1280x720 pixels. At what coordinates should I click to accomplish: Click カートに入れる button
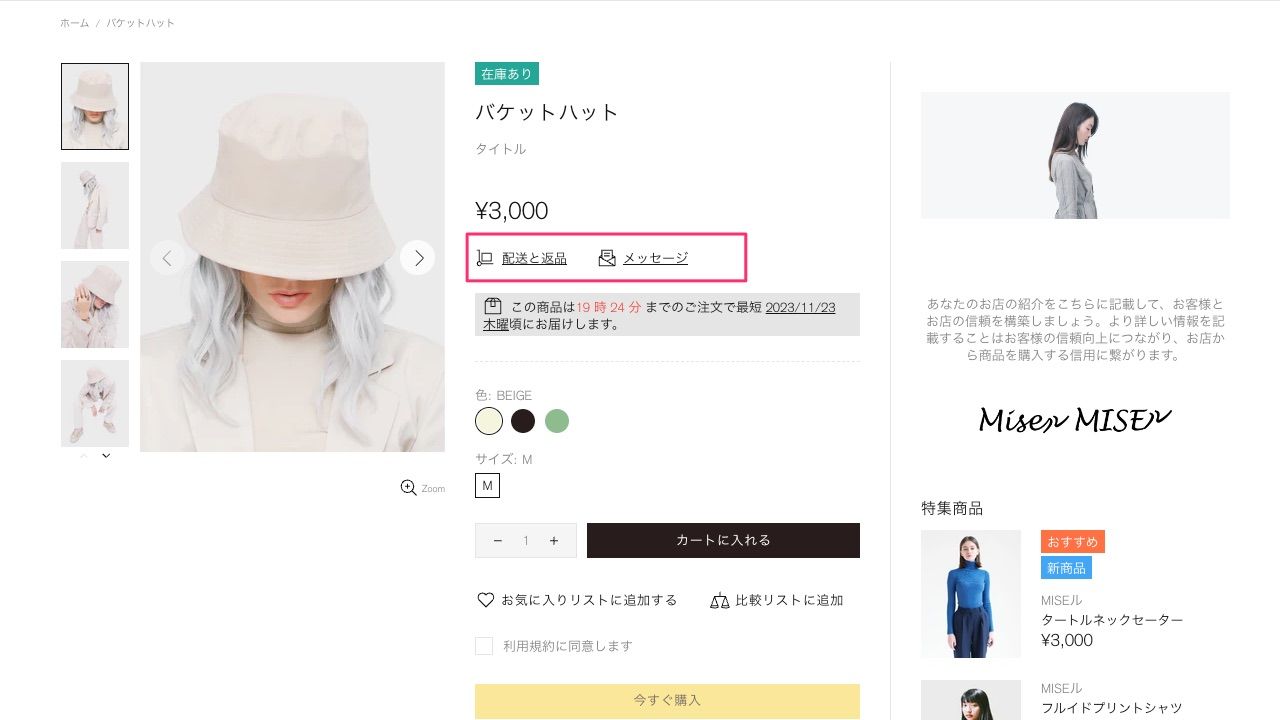click(x=723, y=540)
